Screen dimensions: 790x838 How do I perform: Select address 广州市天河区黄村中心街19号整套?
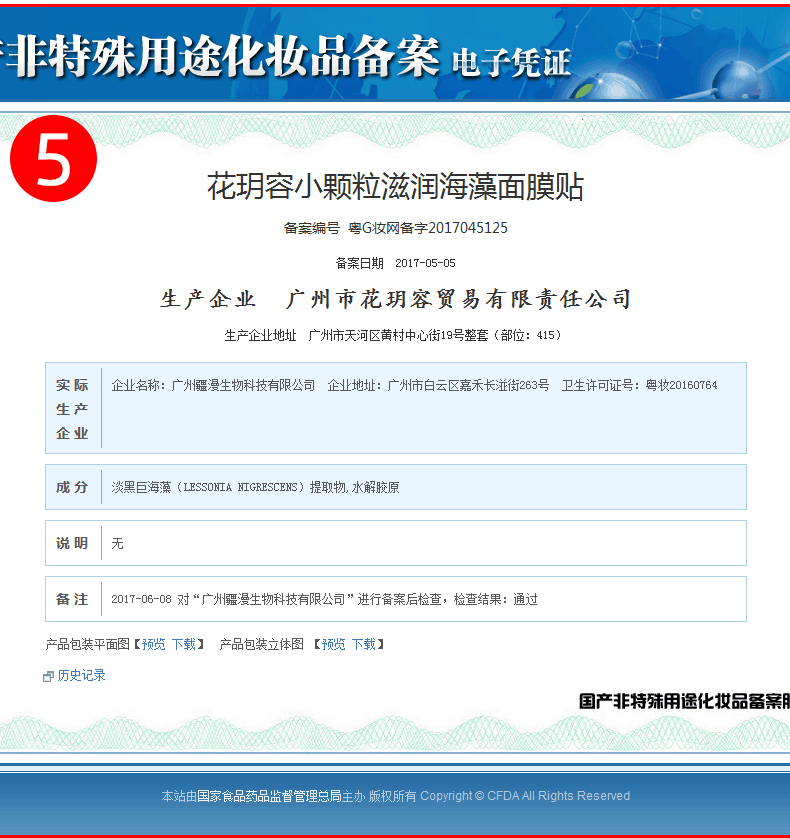click(x=398, y=336)
